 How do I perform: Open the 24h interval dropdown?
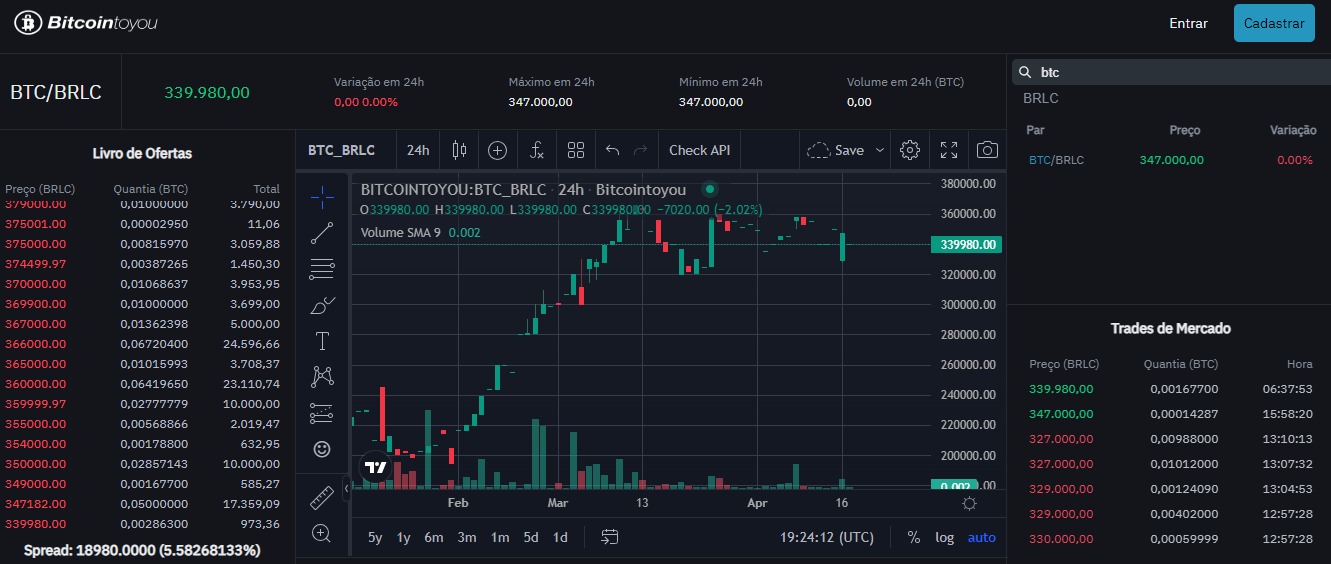(x=418, y=150)
